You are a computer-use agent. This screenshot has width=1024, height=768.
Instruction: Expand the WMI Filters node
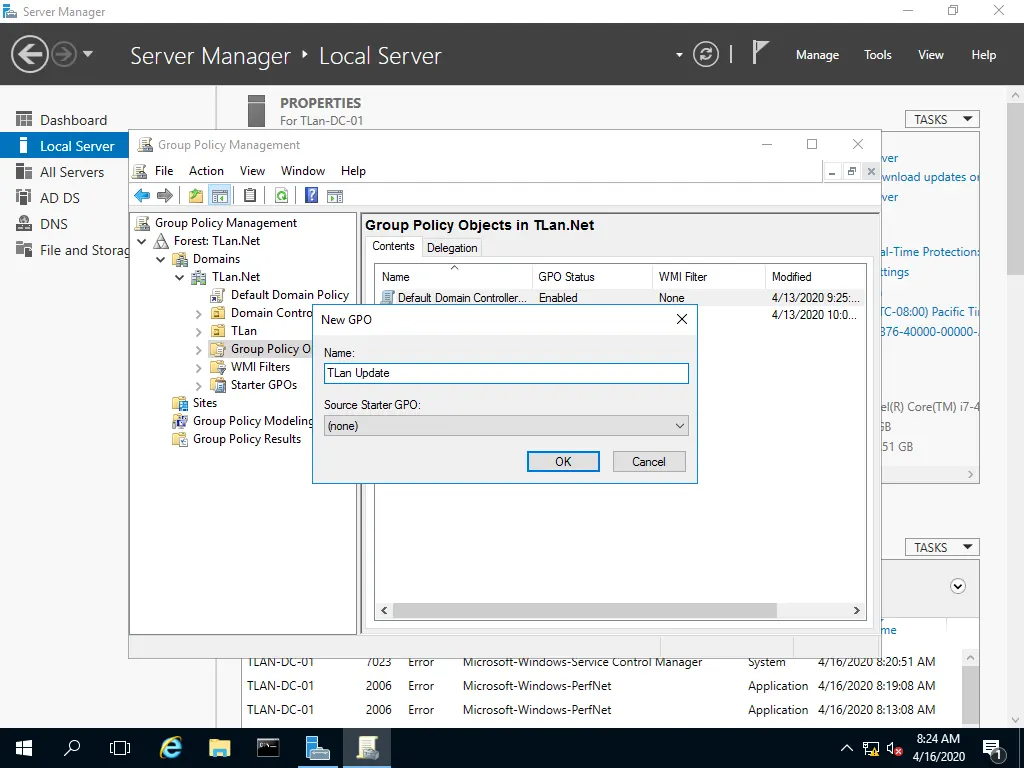(x=199, y=368)
